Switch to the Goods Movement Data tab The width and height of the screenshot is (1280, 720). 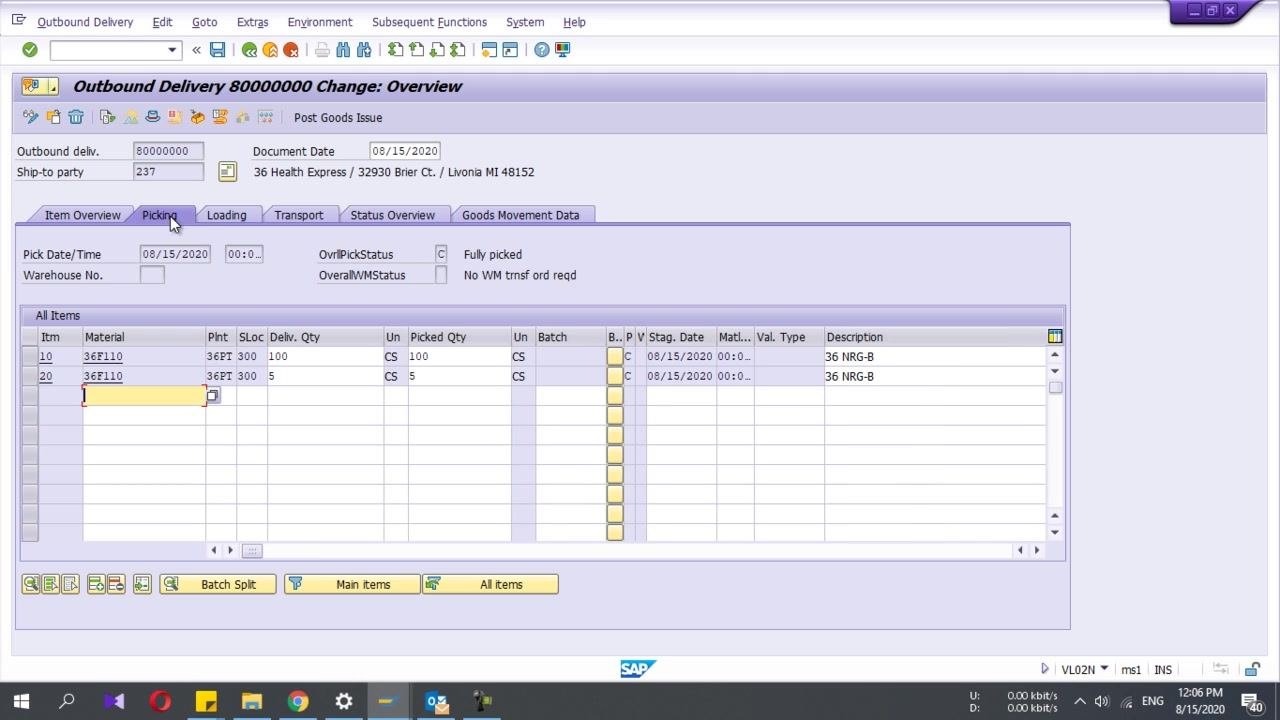[x=520, y=215]
